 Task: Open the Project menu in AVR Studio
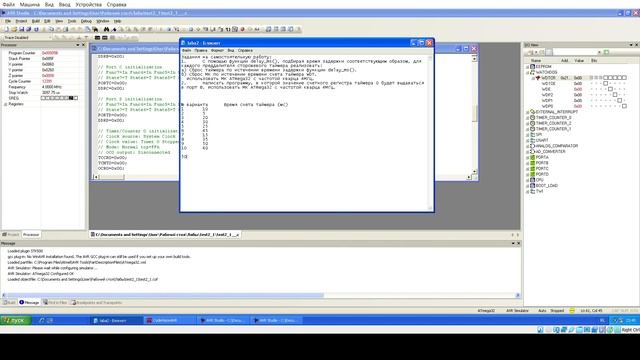pos(21,21)
